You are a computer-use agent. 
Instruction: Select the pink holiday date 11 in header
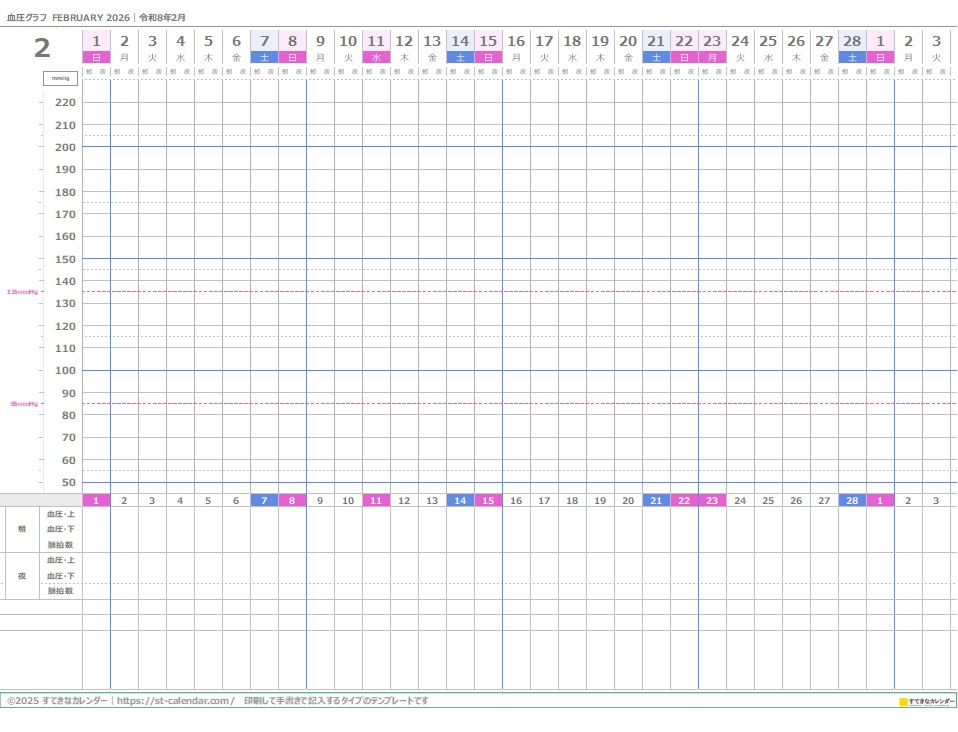376,41
